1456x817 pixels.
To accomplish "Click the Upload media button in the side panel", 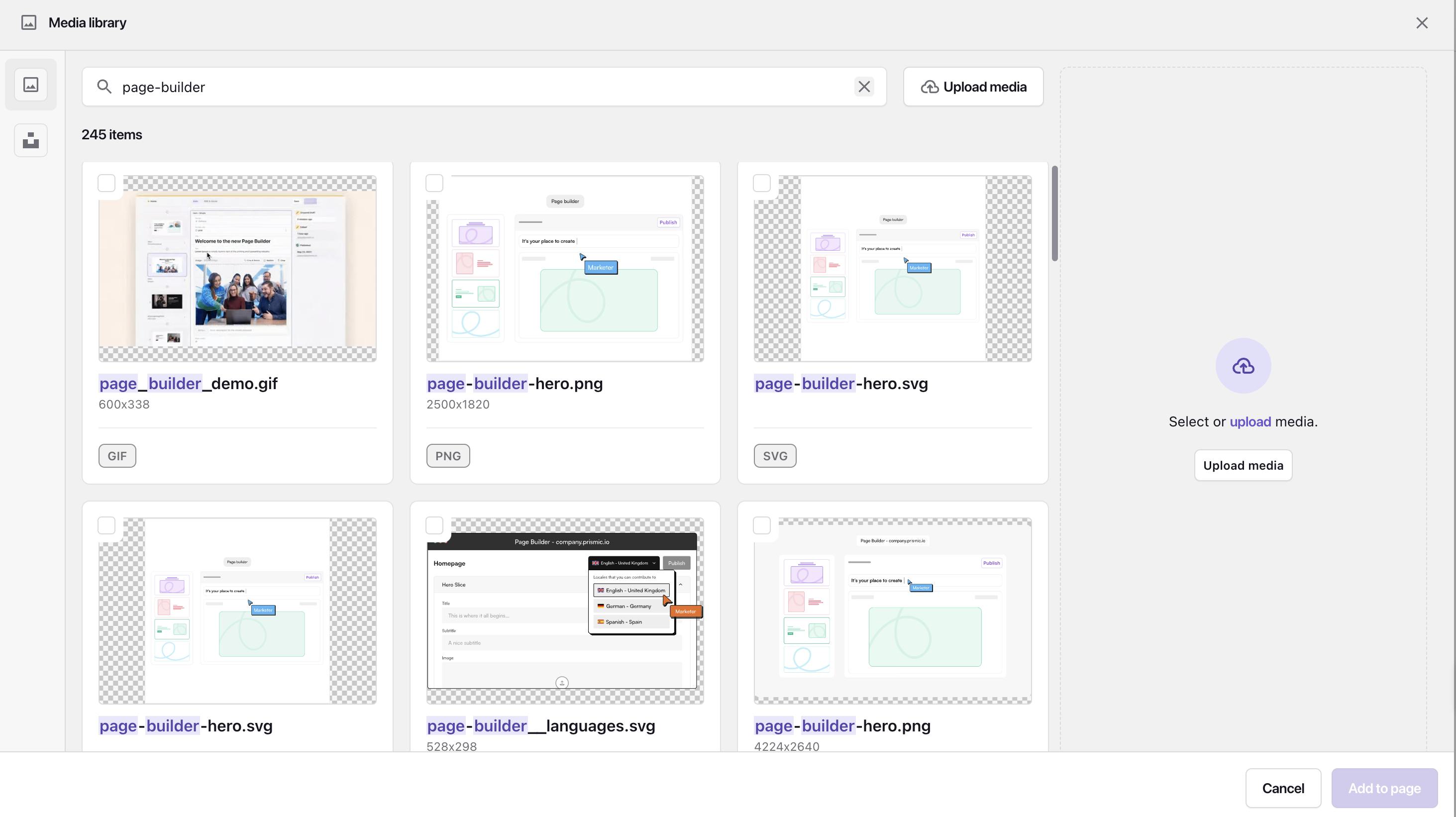I will 1243,466.
